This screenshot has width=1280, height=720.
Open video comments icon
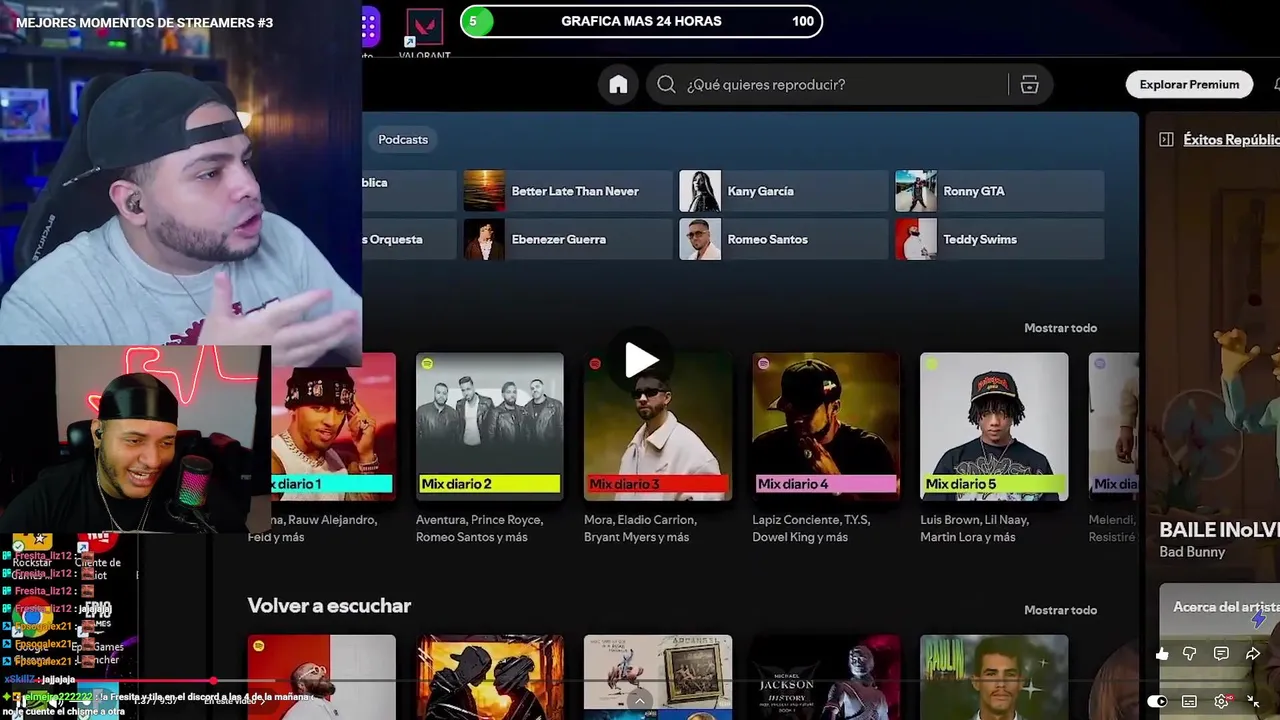point(1221,654)
